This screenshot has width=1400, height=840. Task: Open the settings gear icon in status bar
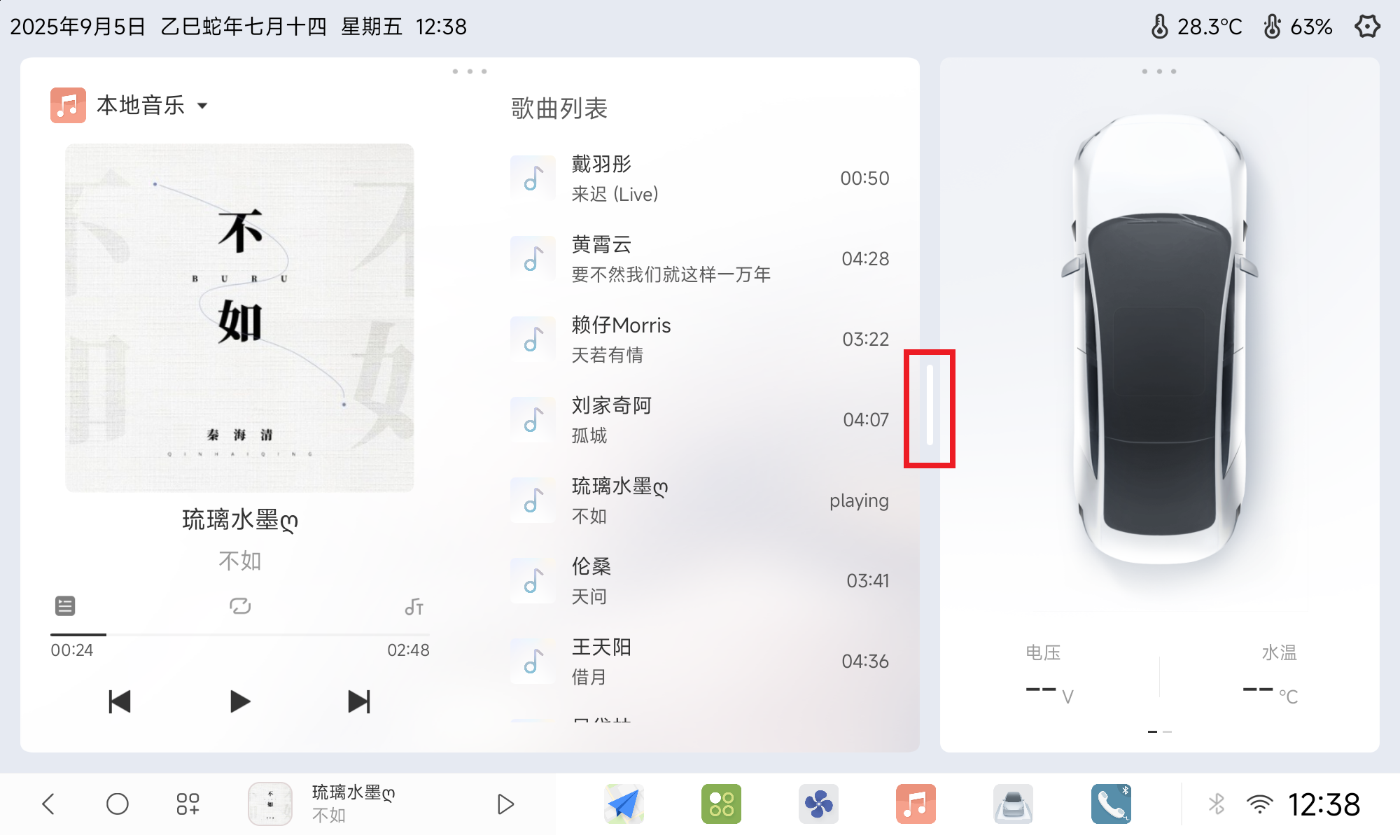[1367, 27]
